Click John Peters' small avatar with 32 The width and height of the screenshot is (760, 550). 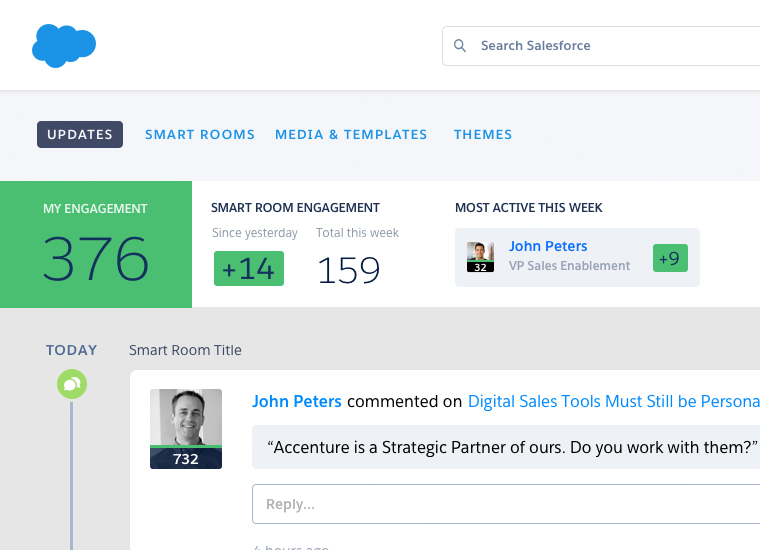(480, 257)
